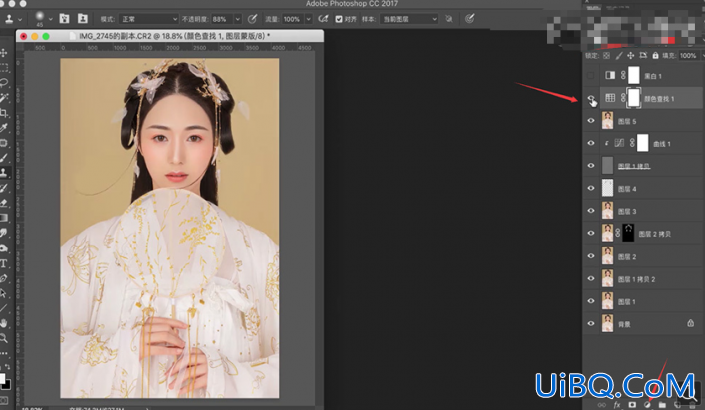This screenshot has height=410, width=705.
Task: Hide the 图层 4 layer
Action: [591, 188]
